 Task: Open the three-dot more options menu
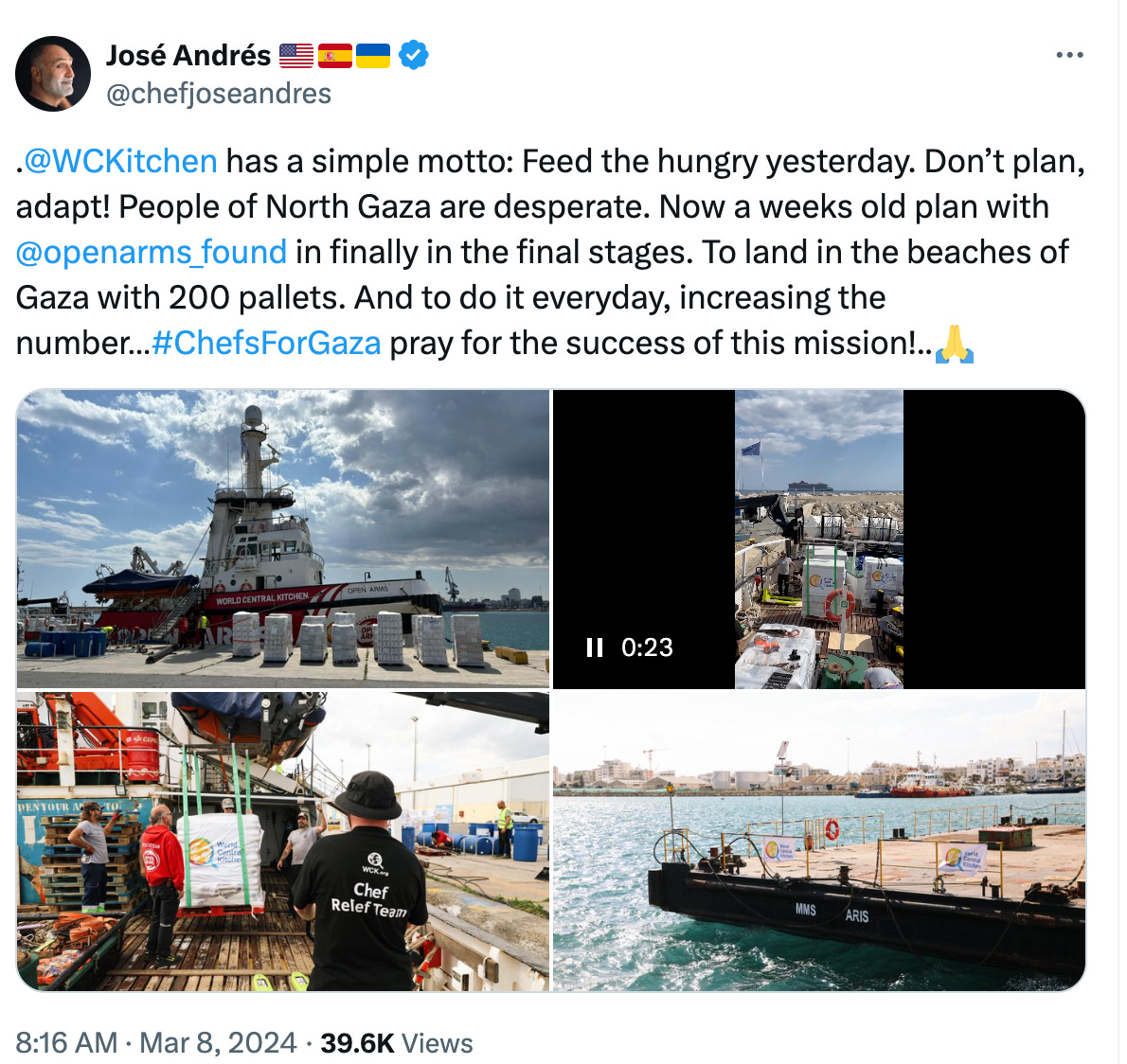(1069, 55)
